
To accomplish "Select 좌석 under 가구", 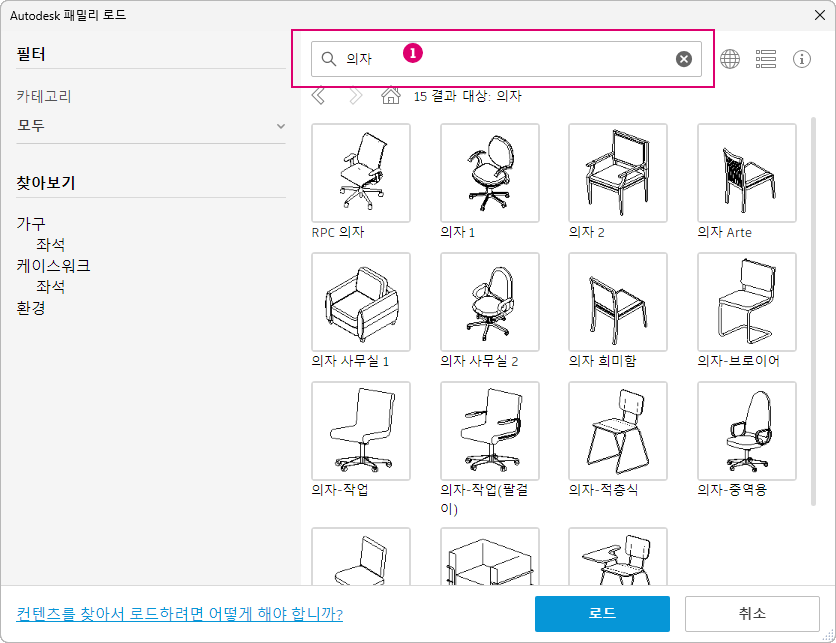I will (51, 245).
